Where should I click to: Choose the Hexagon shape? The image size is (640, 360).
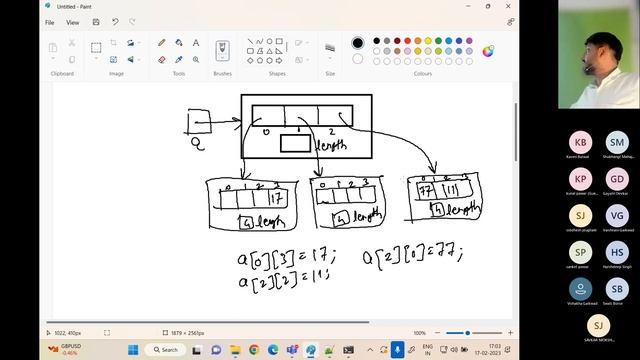tap(269, 60)
